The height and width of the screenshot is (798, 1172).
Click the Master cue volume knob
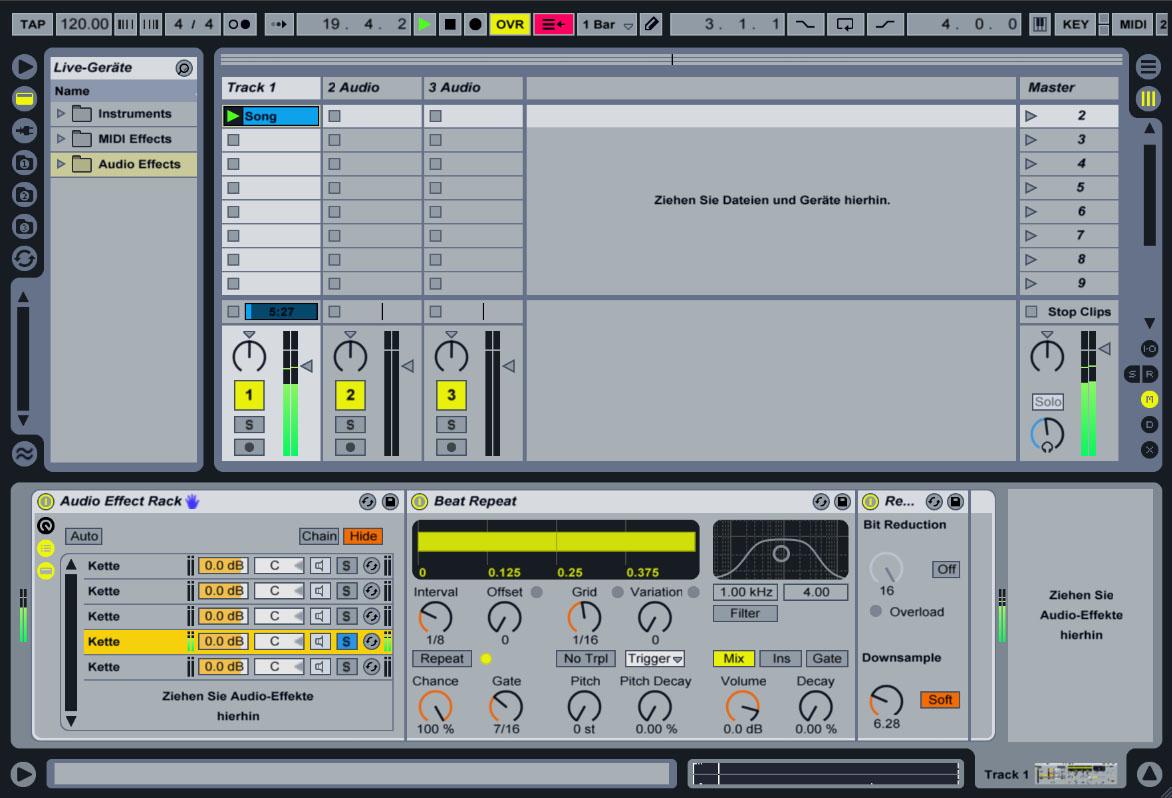tap(1047, 435)
